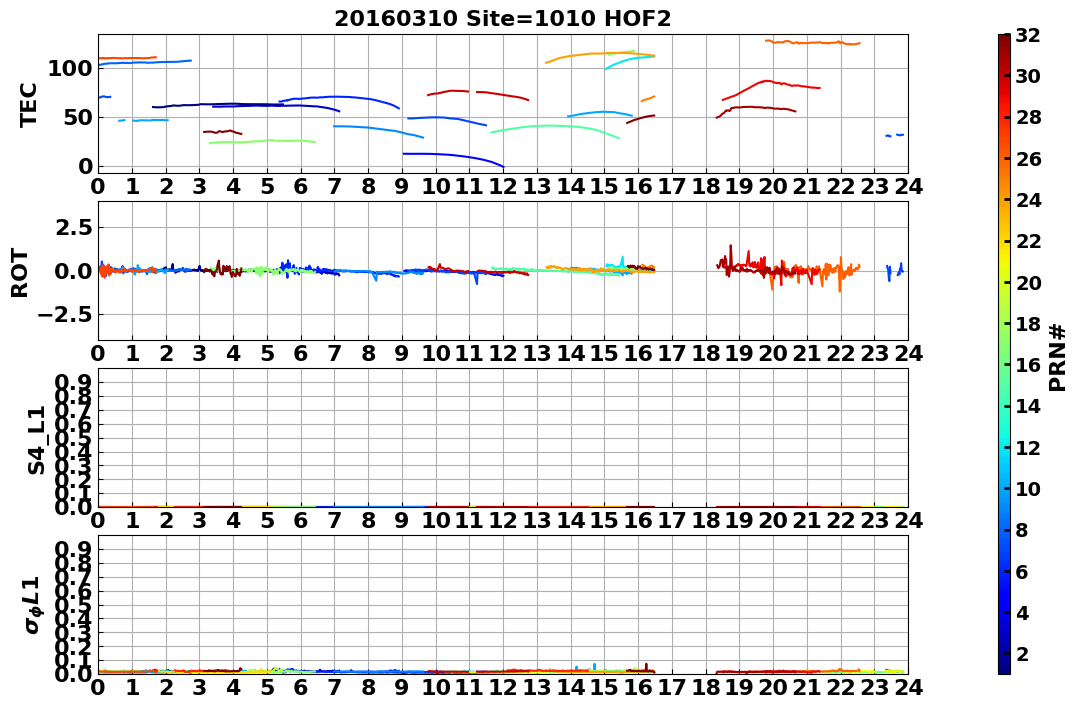Click the '14' tick on the colorbar
The width and height of the screenshot is (1077, 709).
(x=1028, y=406)
